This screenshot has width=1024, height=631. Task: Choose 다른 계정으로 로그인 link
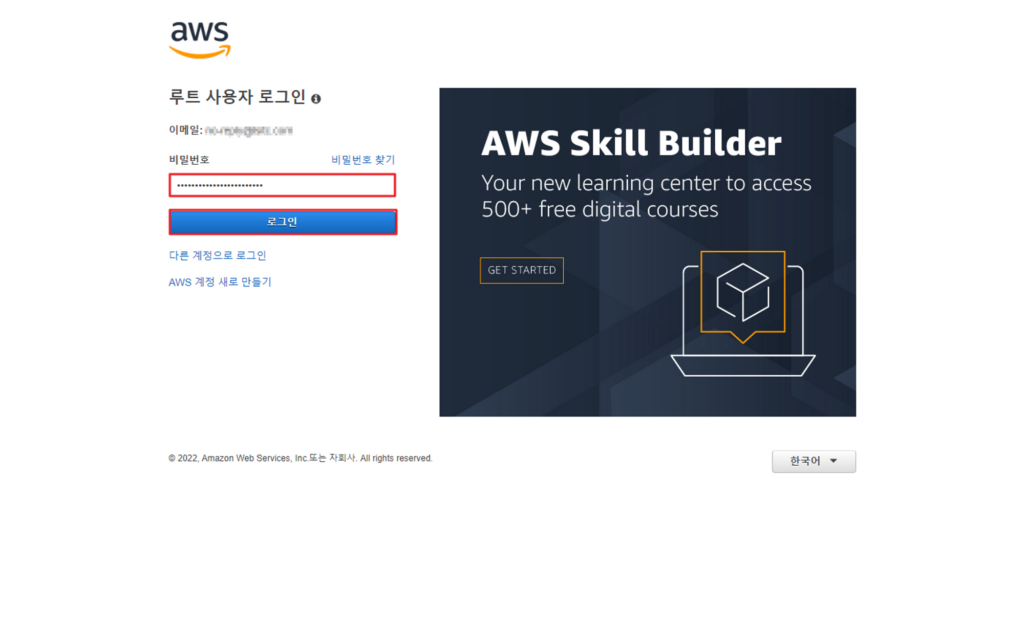[217, 255]
